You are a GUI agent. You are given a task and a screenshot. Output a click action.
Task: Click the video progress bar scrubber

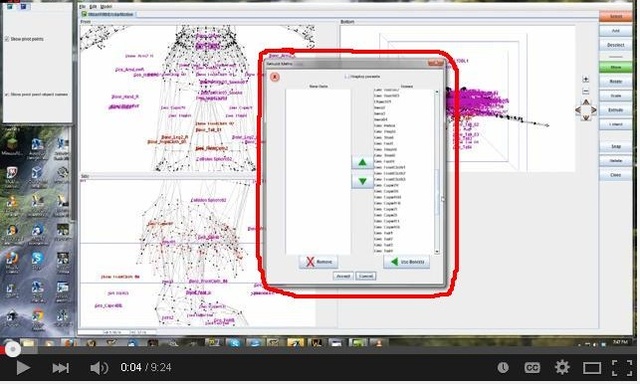click(13, 349)
